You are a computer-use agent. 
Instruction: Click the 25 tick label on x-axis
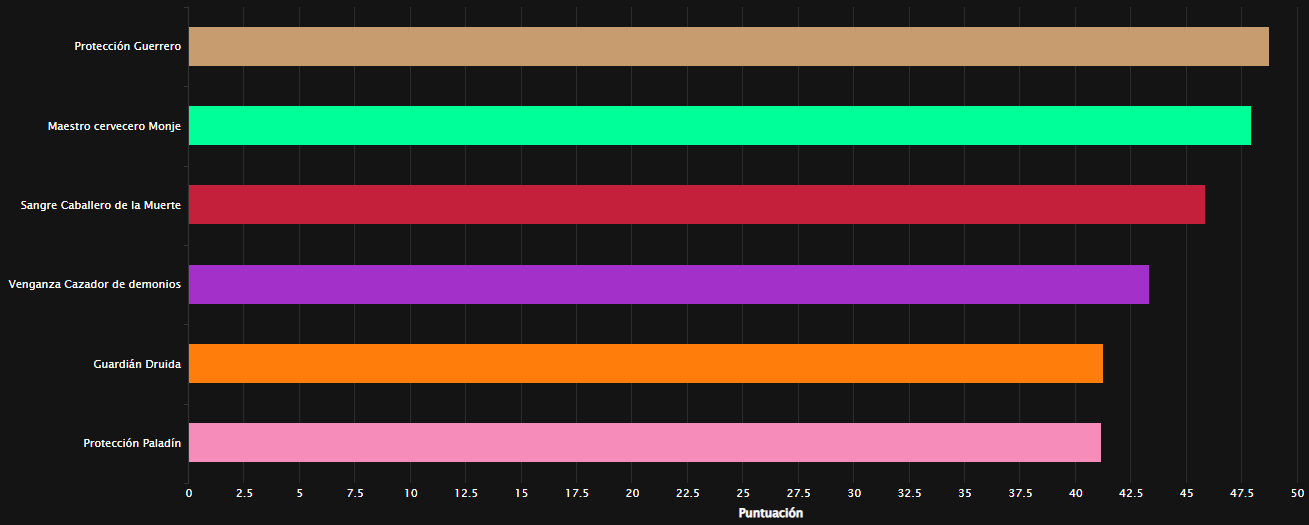click(743, 493)
